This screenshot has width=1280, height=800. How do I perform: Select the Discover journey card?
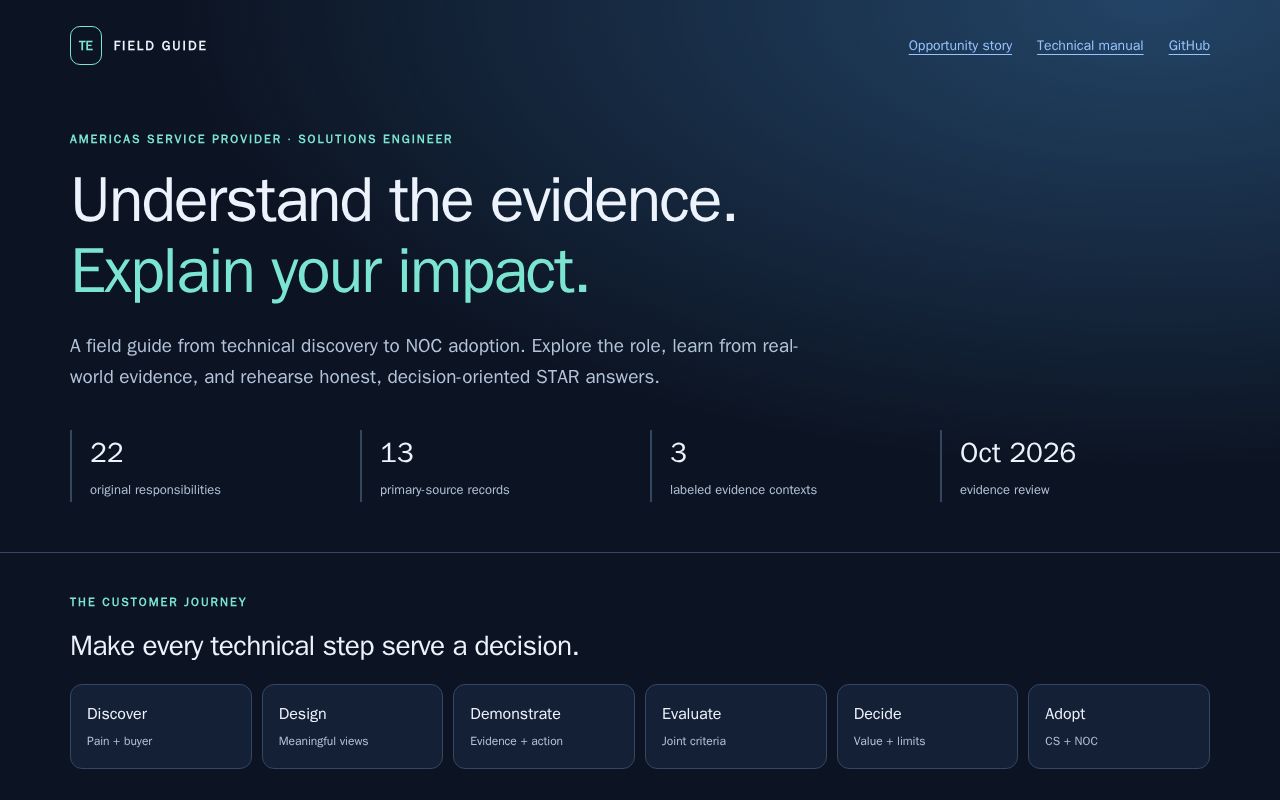point(161,726)
